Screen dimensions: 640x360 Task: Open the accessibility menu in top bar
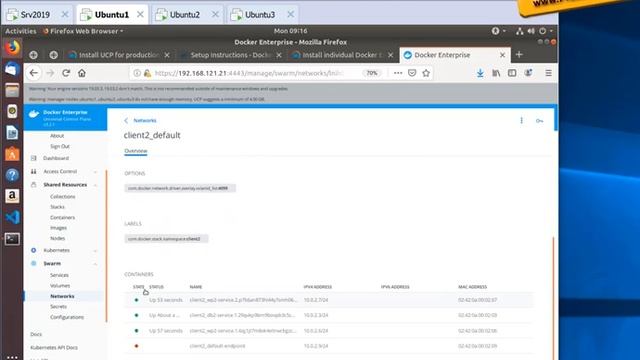498,31
